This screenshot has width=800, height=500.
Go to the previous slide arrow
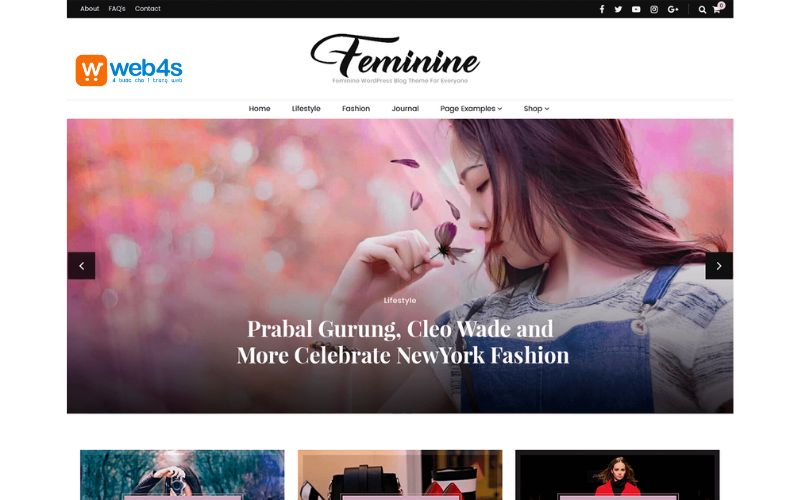point(82,266)
